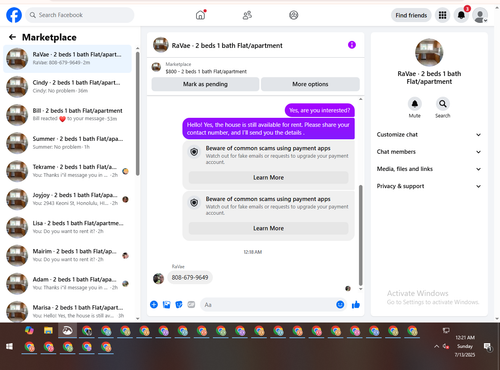Open the Mairim conversation

tap(68, 255)
